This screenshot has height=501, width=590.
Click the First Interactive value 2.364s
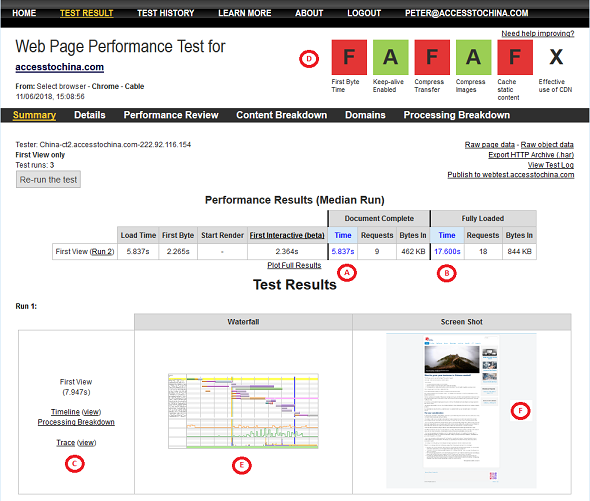point(287,251)
